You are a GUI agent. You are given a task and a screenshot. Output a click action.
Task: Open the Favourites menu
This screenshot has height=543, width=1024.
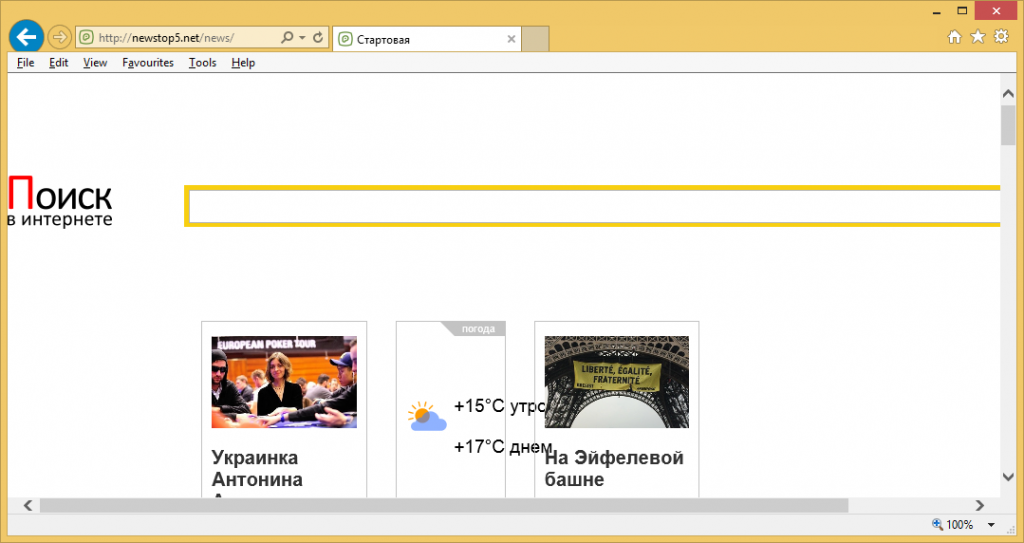tap(147, 63)
